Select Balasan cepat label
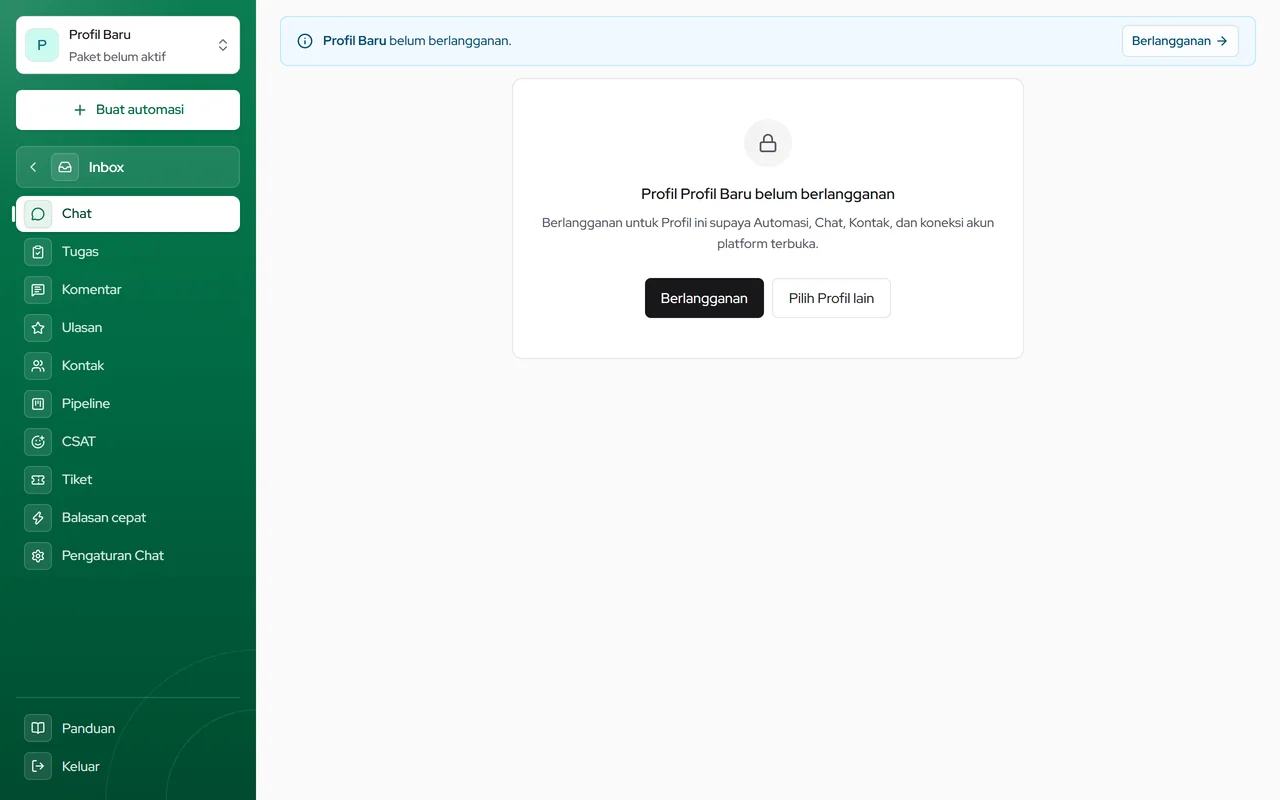The height and width of the screenshot is (800, 1280). (x=104, y=518)
